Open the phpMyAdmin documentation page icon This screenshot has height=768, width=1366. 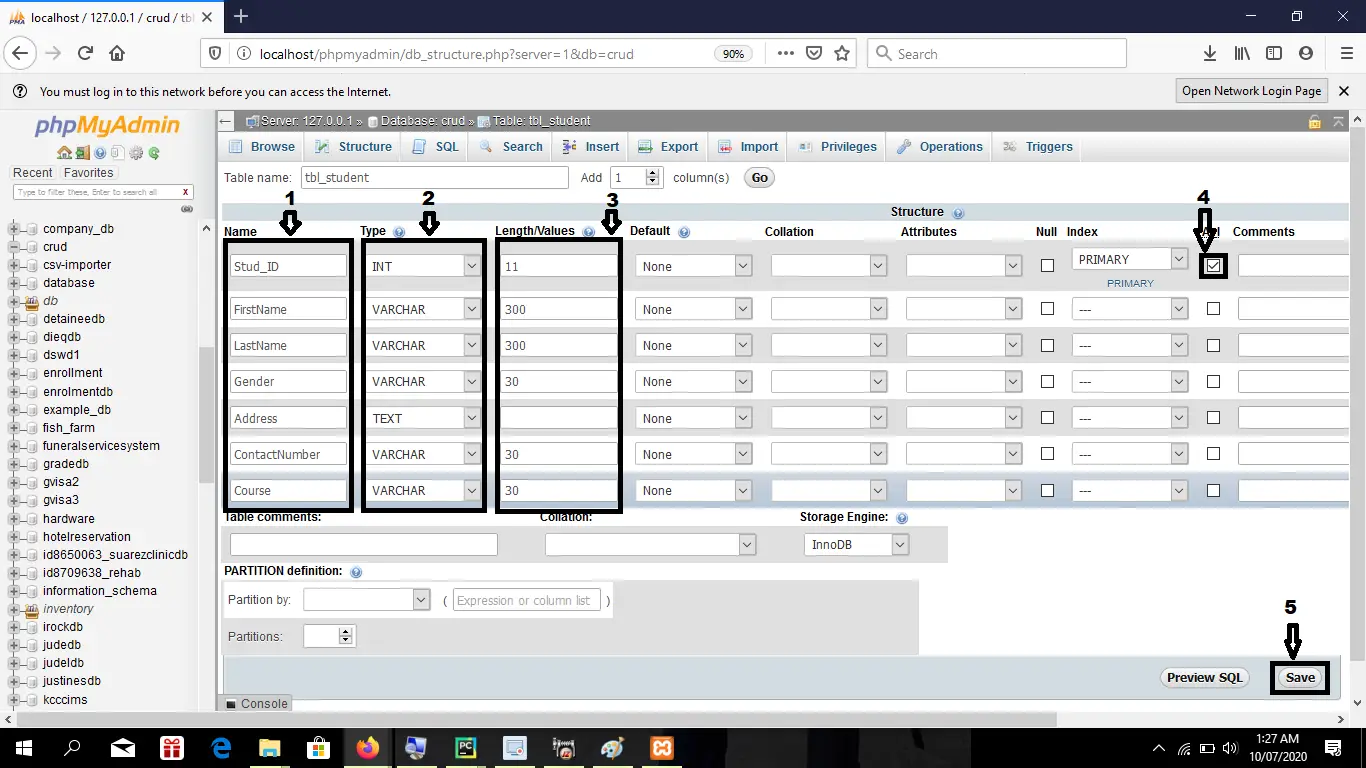(x=100, y=152)
